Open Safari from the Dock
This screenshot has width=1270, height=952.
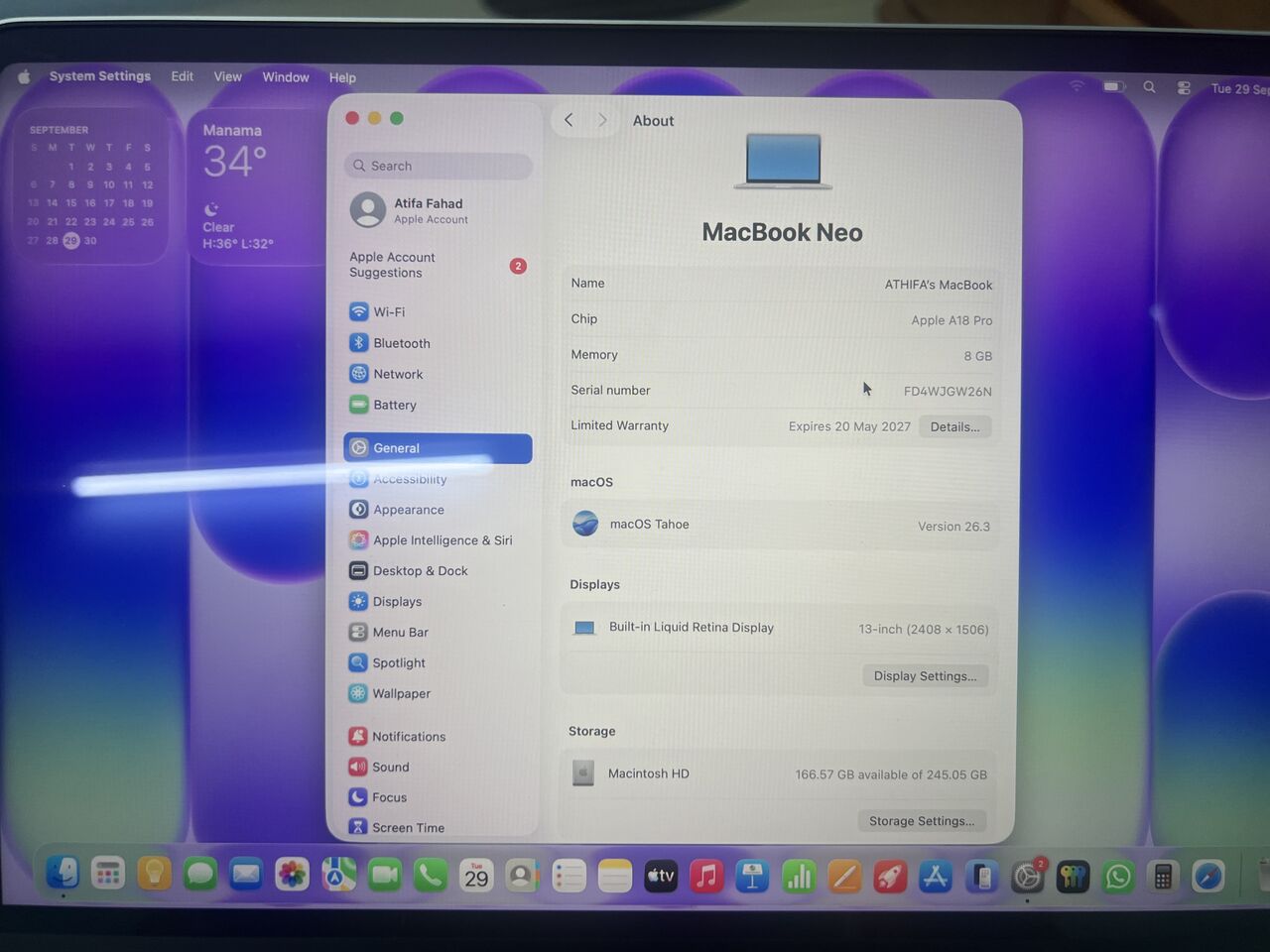tap(1208, 877)
